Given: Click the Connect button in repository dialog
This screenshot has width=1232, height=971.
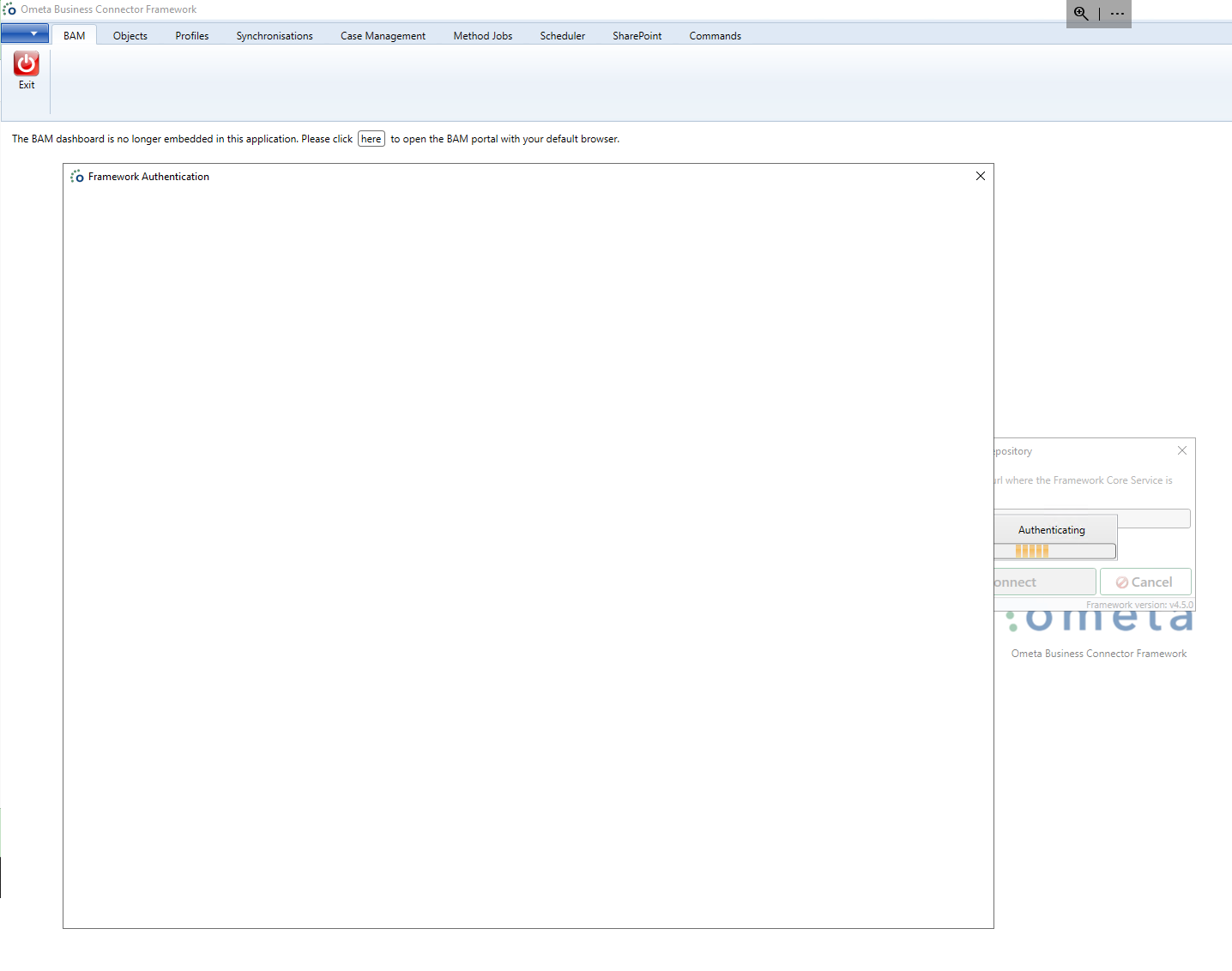Looking at the screenshot, I should tap(1045, 582).
